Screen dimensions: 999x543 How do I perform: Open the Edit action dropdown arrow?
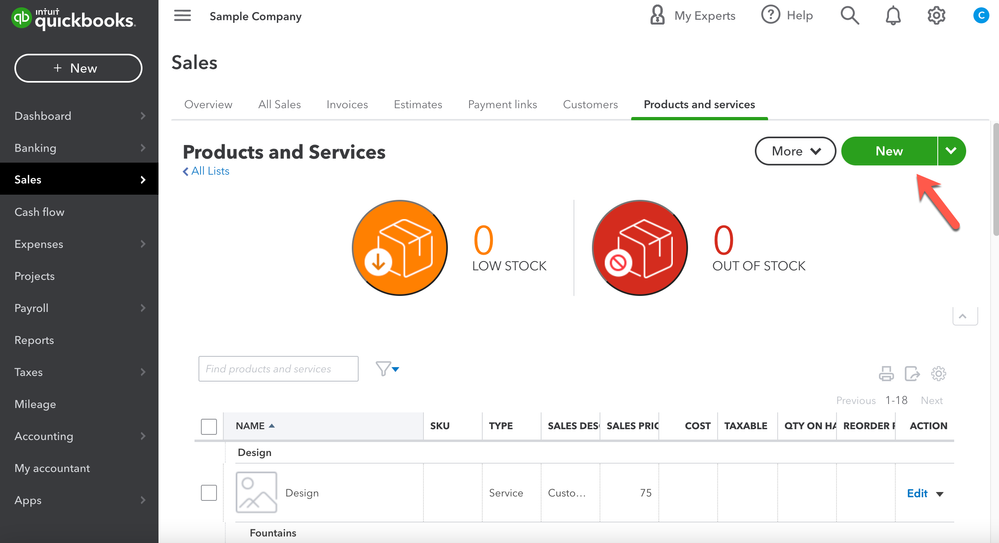(x=940, y=494)
